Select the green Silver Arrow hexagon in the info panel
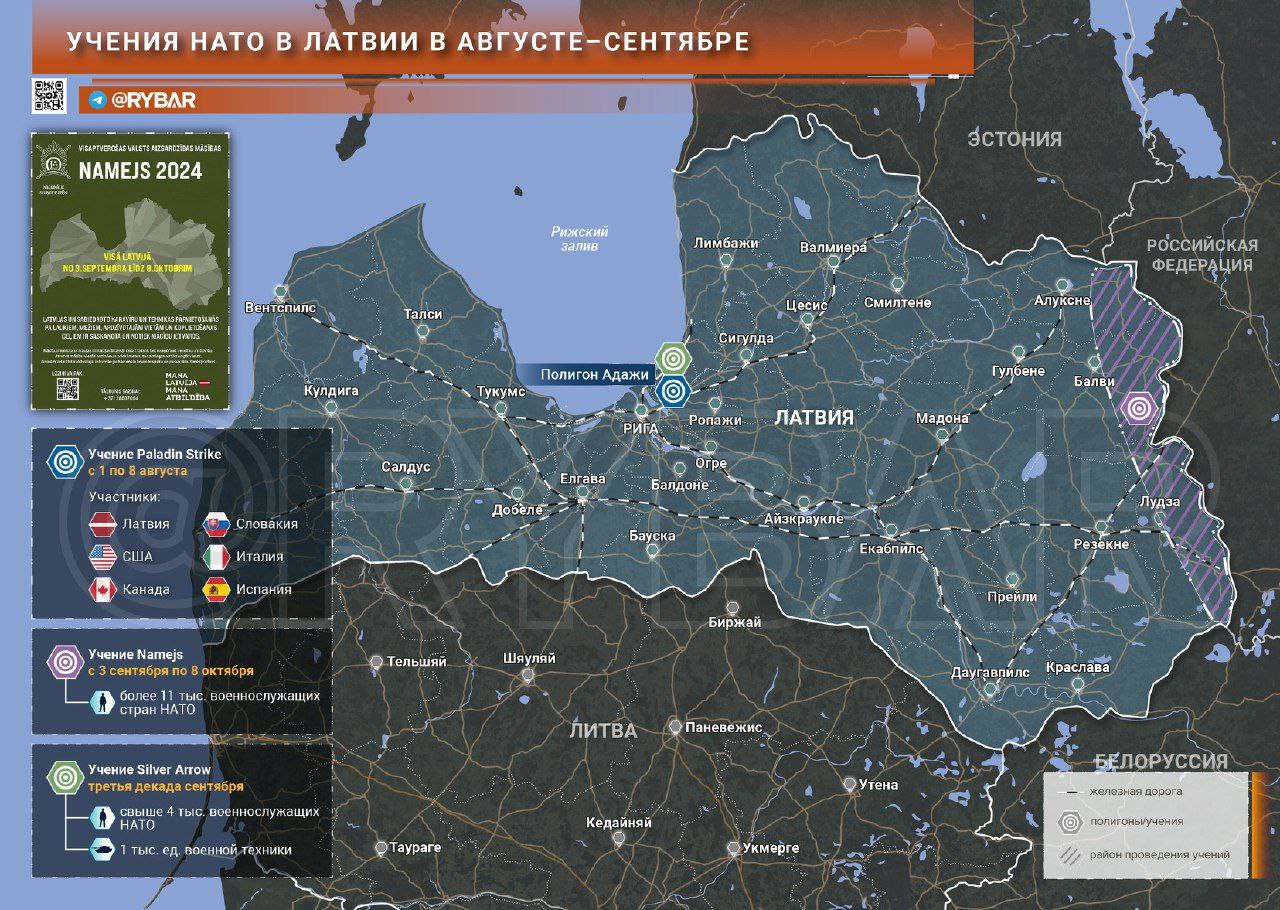This screenshot has height=910, width=1280. pyautogui.click(x=65, y=777)
